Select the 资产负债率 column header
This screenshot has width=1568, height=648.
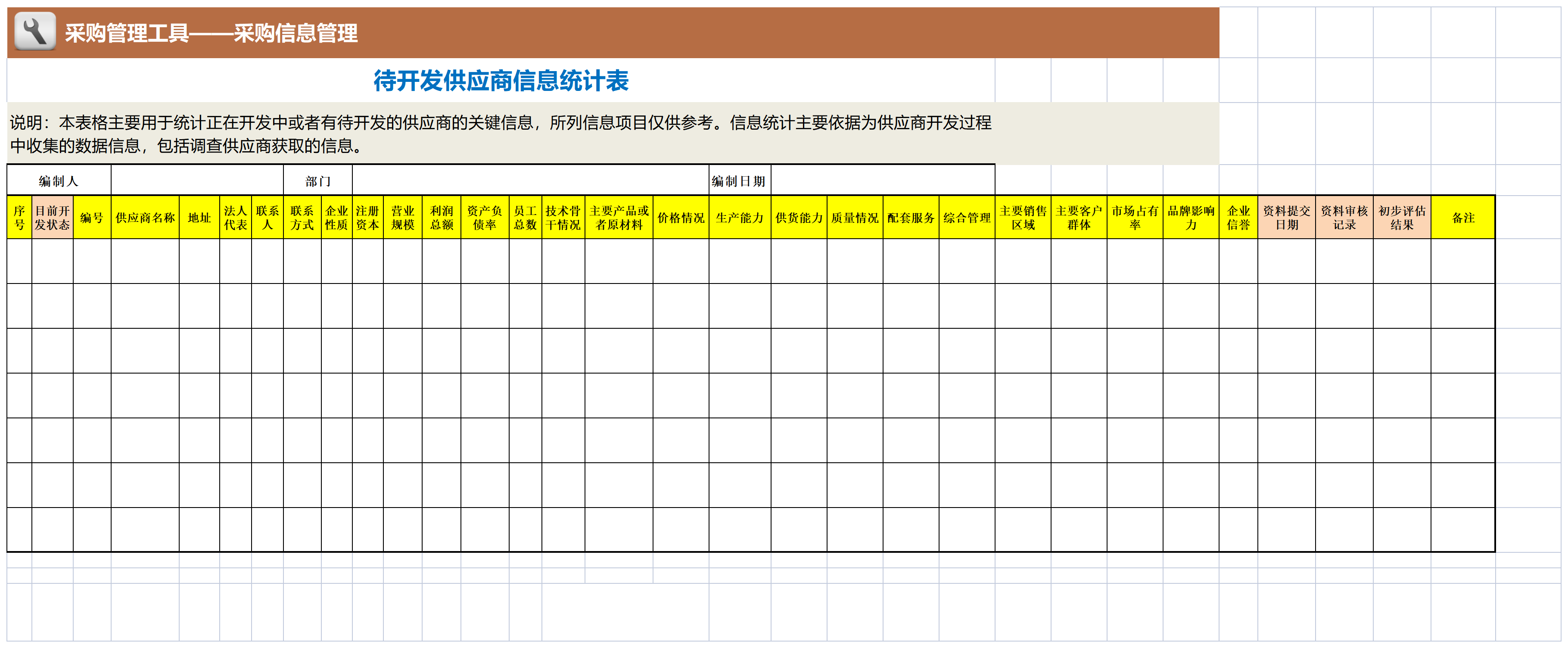(485, 218)
